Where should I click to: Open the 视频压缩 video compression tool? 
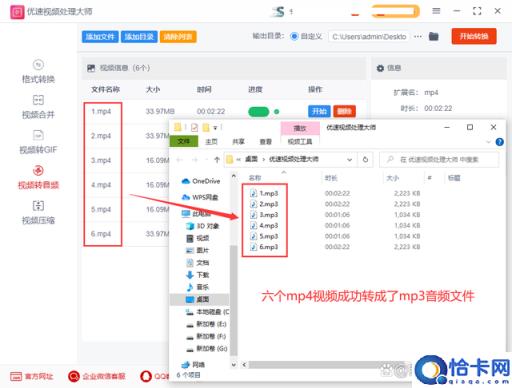38,212
